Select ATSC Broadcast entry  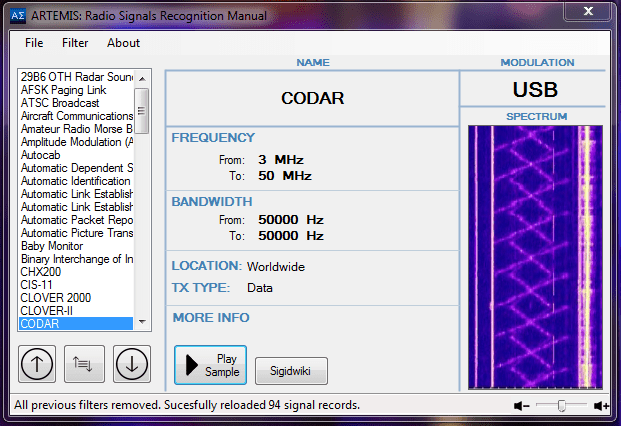[76, 103]
